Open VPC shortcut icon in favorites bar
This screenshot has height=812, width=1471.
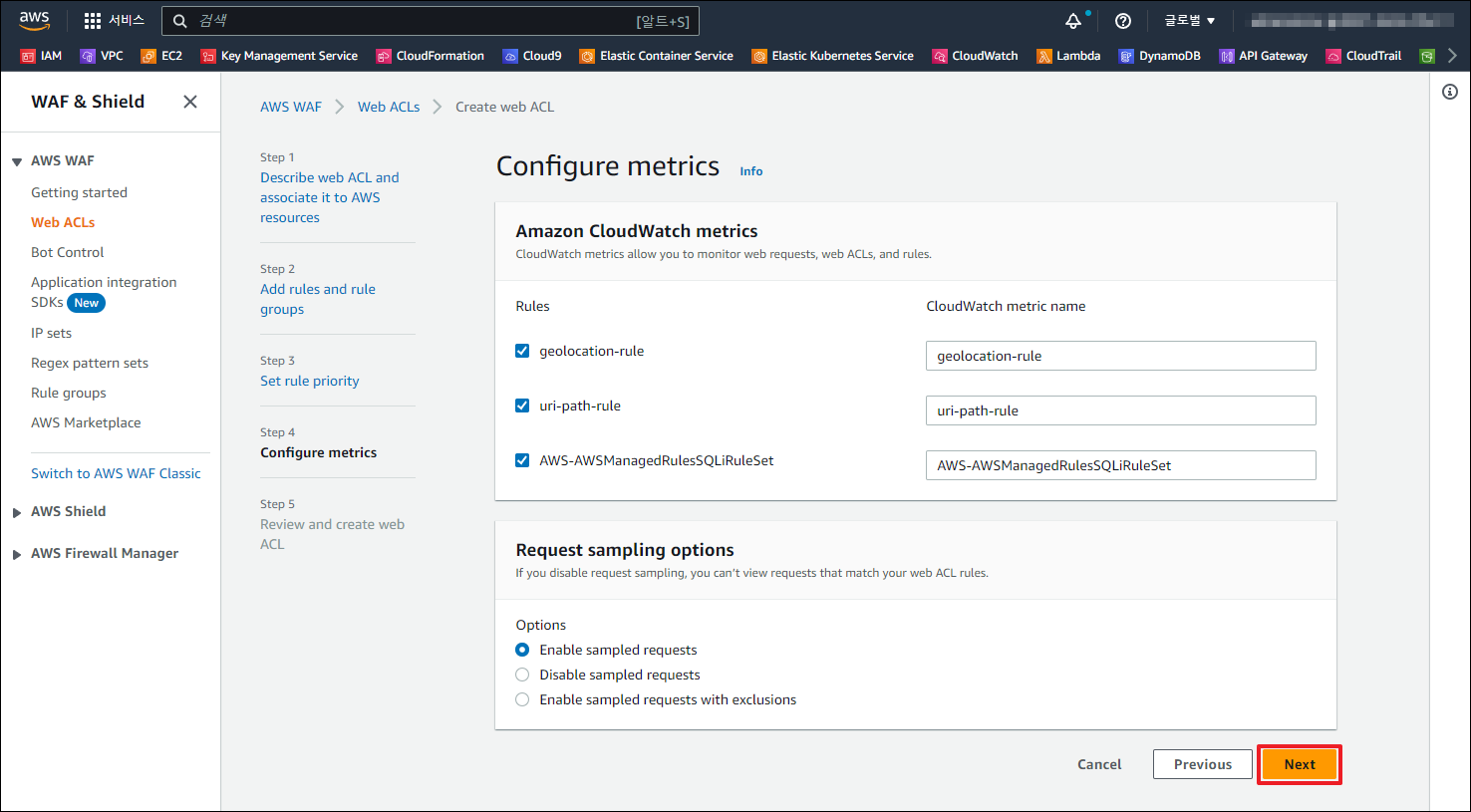88,56
